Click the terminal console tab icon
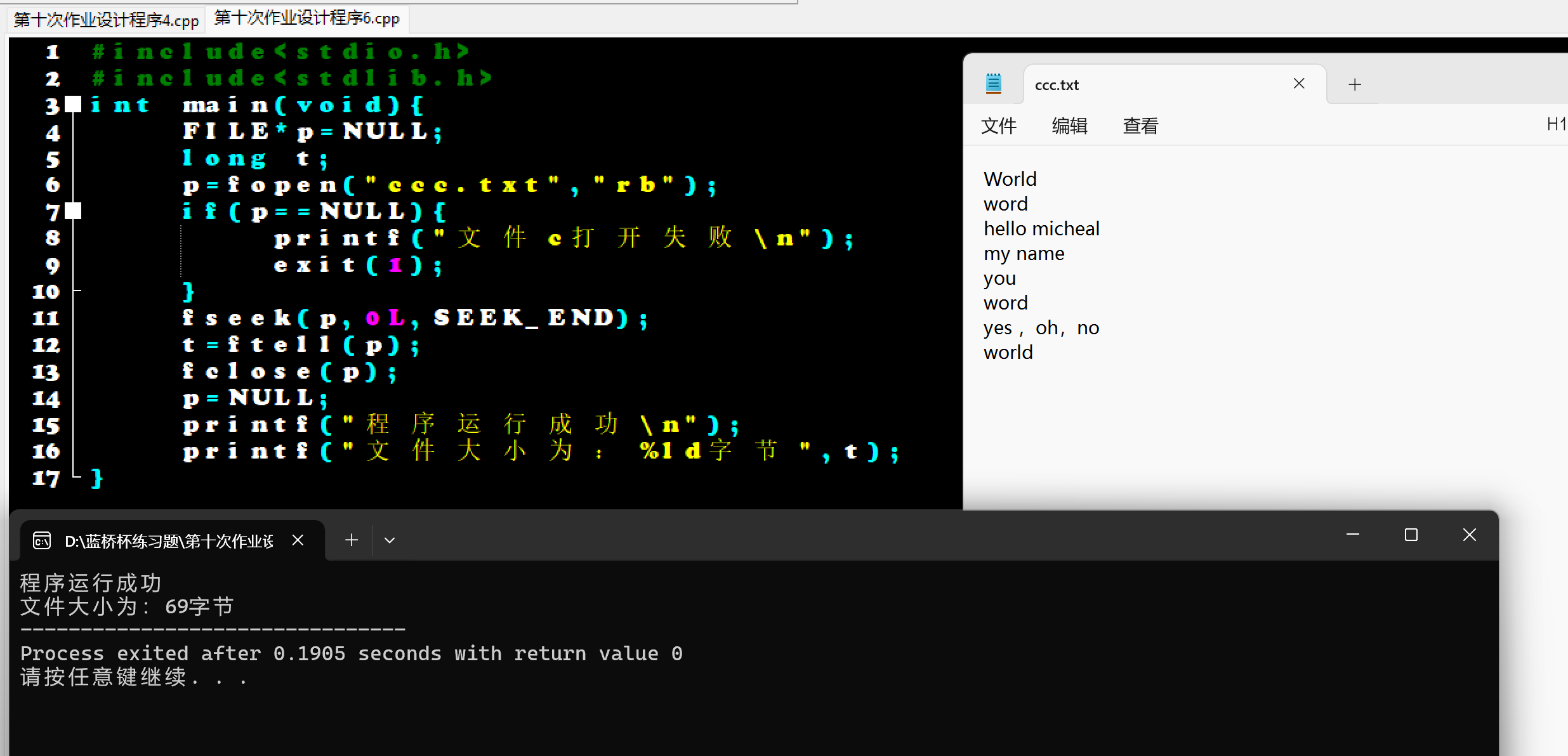This screenshot has height=756, width=1568. click(x=42, y=541)
